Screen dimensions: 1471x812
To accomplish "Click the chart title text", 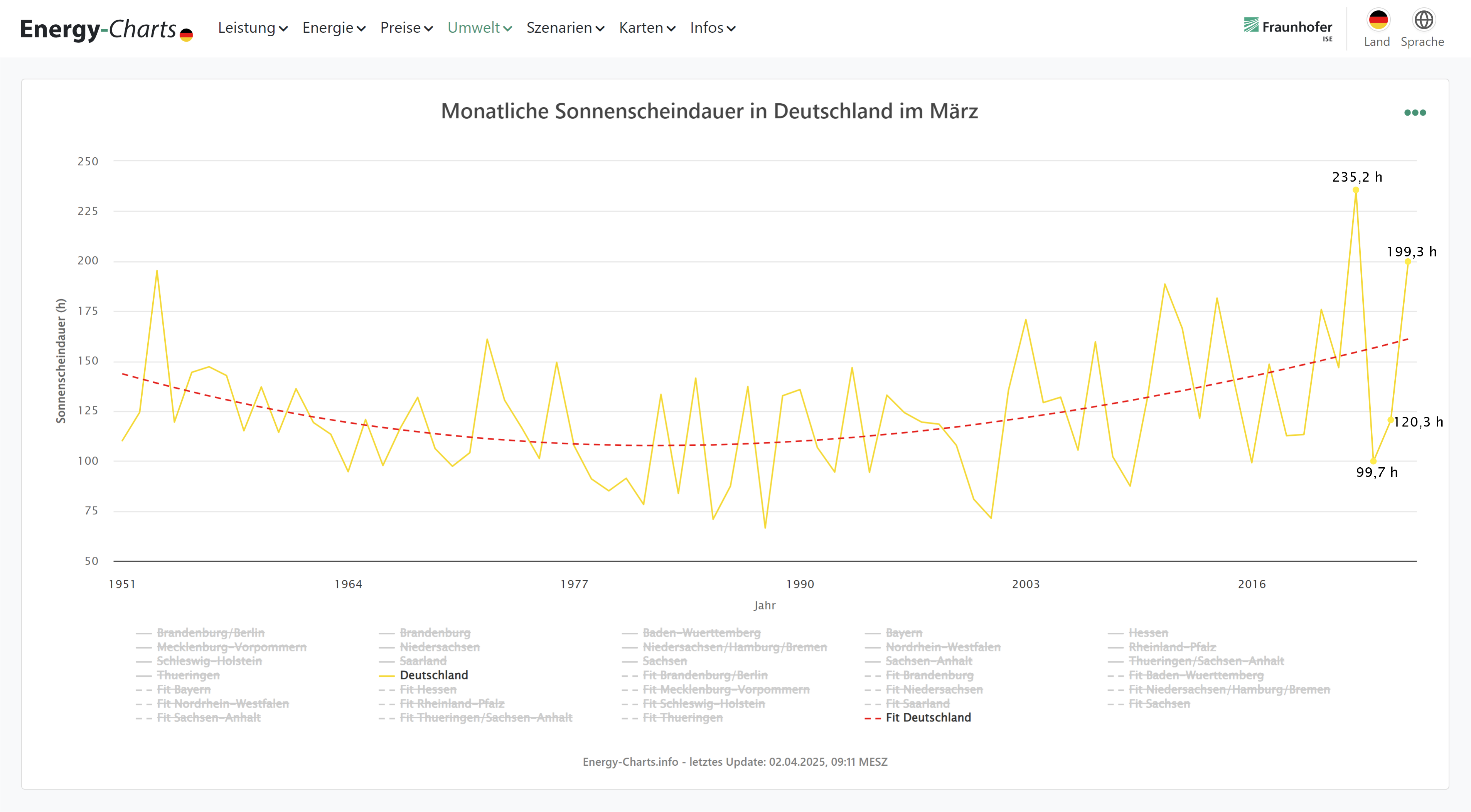I will coord(709,111).
